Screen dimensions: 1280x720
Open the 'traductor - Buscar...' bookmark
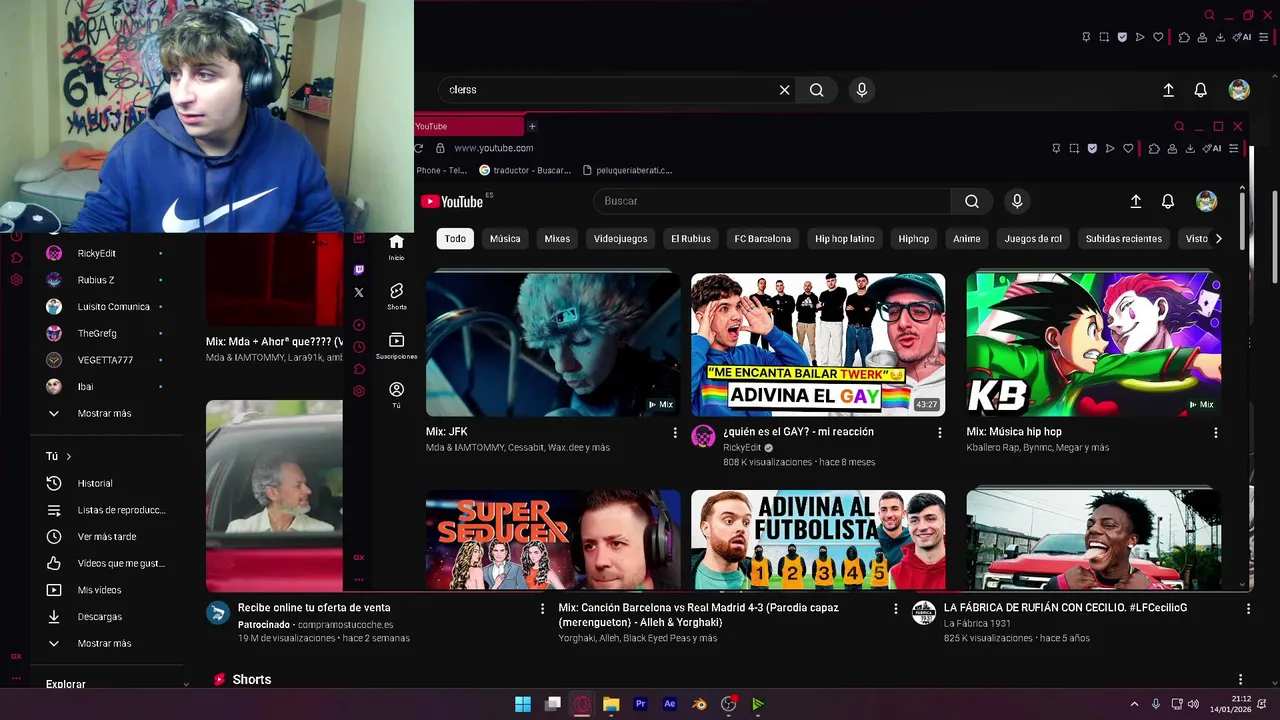point(525,170)
